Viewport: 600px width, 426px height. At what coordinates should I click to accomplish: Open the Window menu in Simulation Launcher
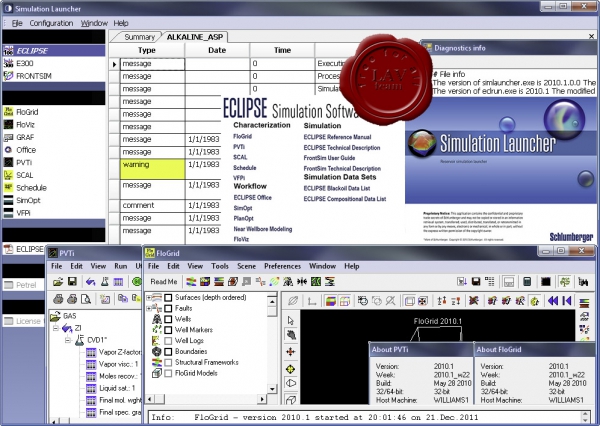click(x=94, y=23)
